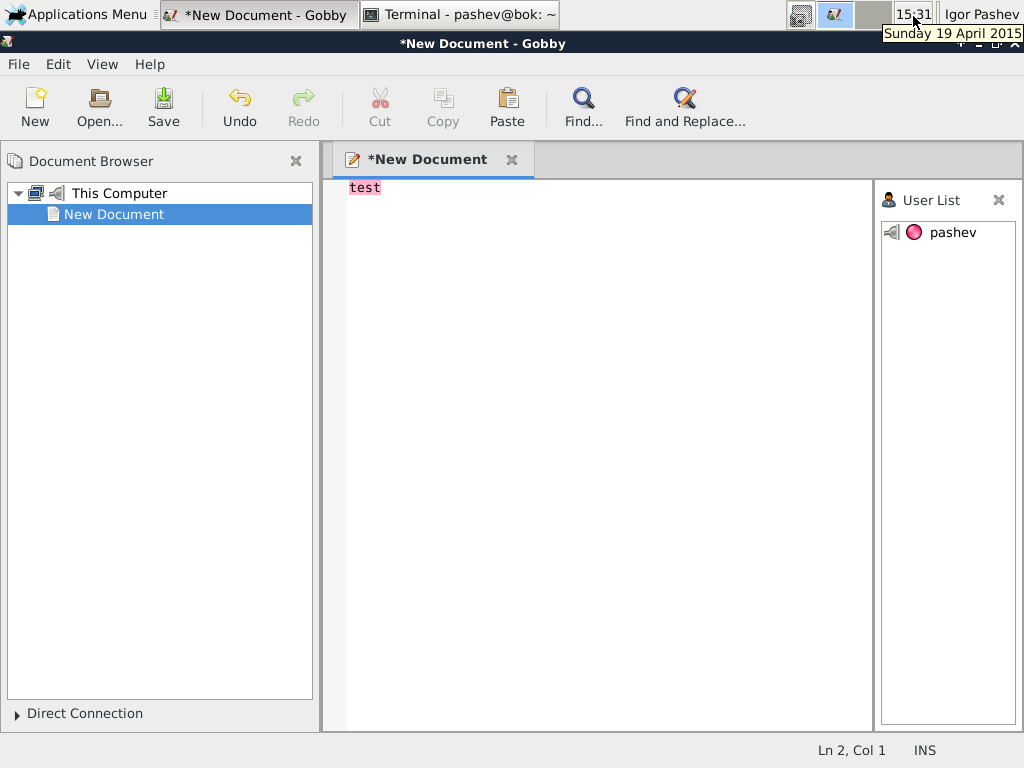The image size is (1024, 768).
Task: Select This Computer in the tree
Action: point(160,193)
